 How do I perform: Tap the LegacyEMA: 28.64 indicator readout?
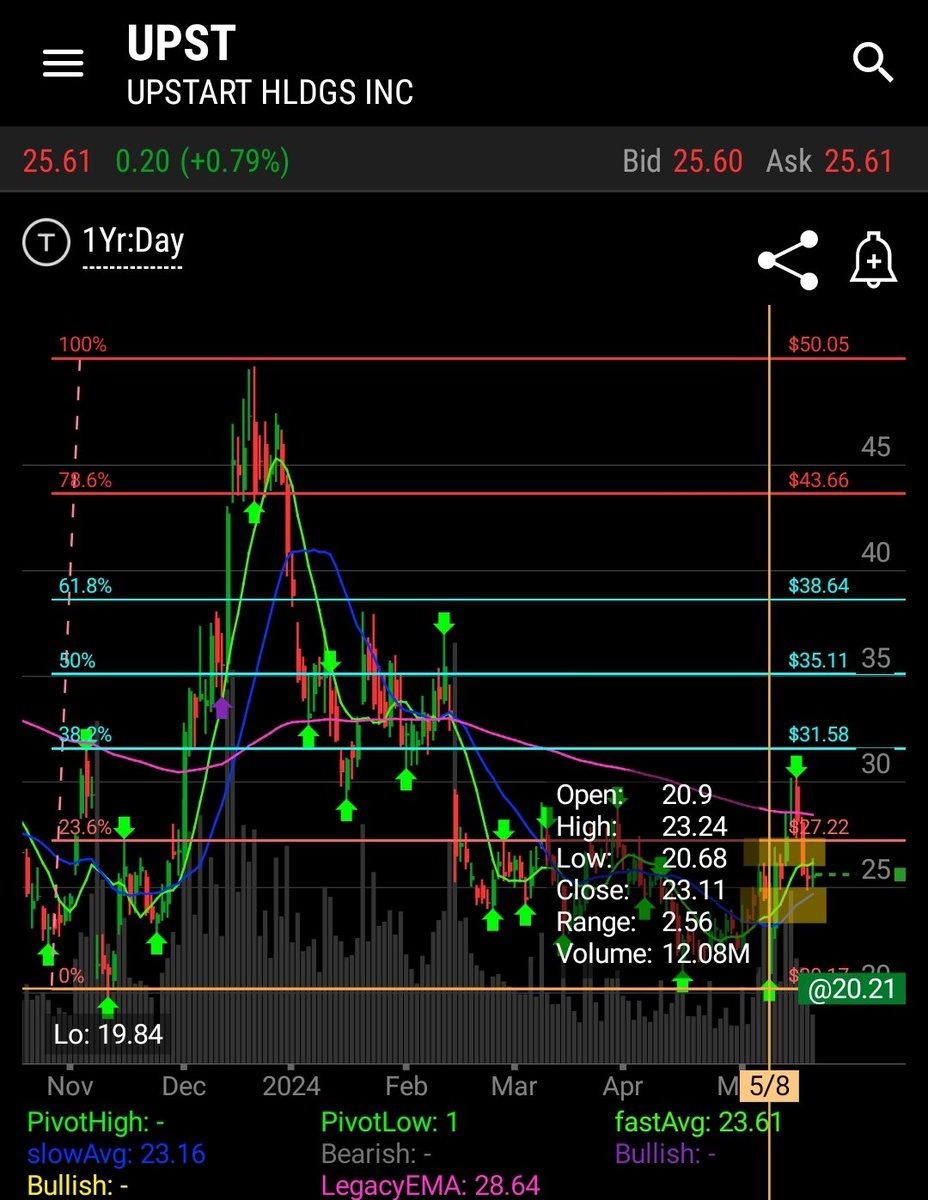pyautogui.click(x=430, y=1186)
